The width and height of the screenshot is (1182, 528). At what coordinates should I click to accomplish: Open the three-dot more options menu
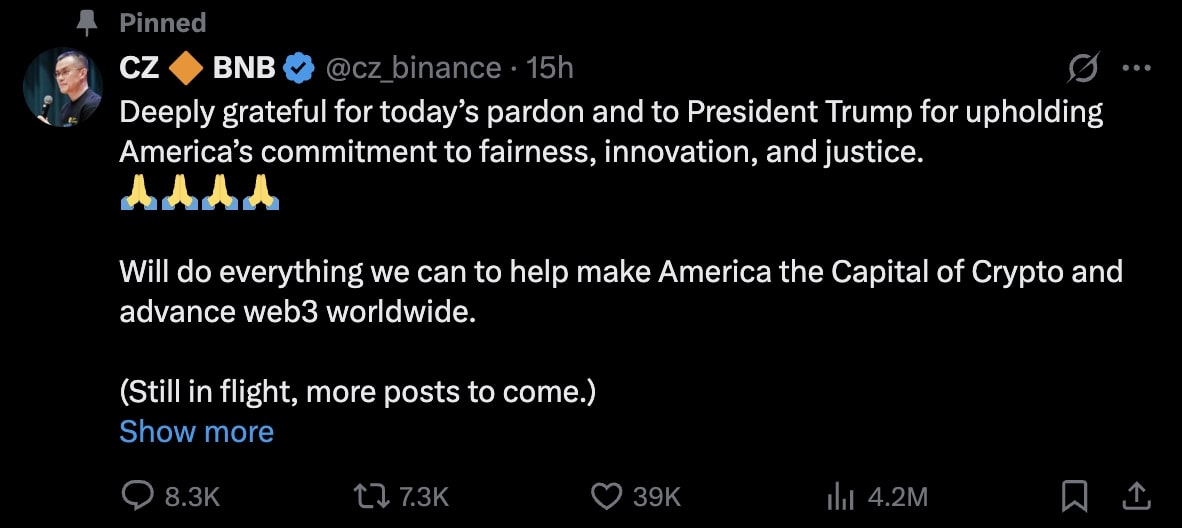tap(1137, 68)
